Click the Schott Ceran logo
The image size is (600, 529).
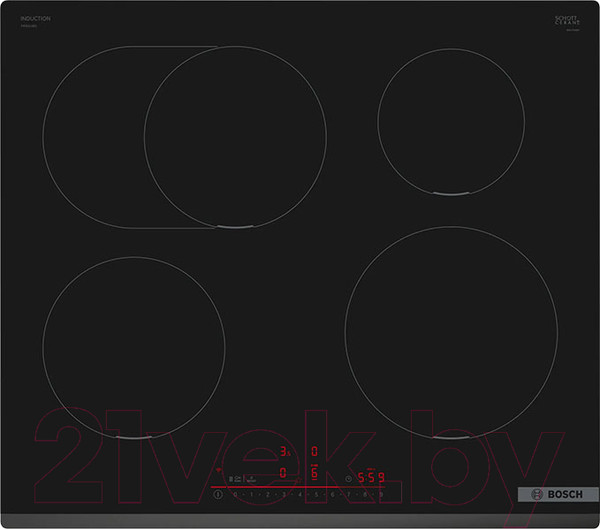point(567,21)
